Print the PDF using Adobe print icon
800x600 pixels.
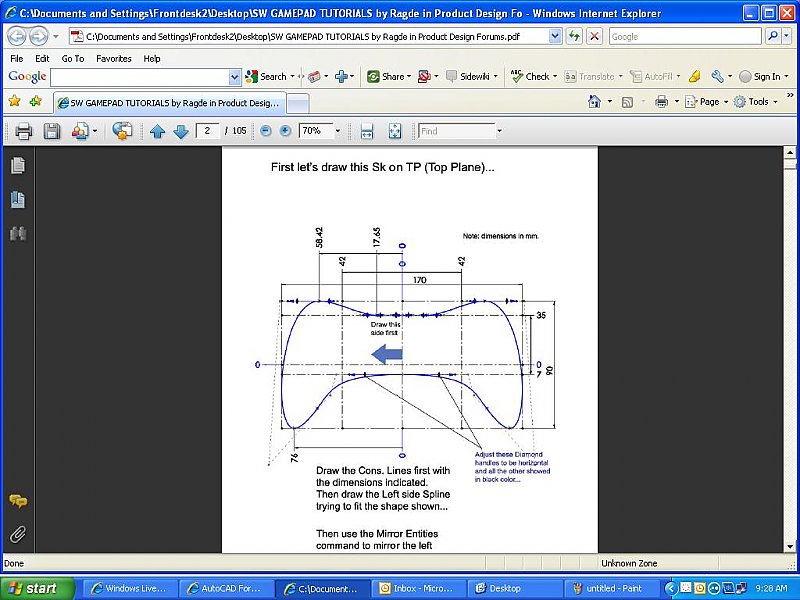[x=23, y=131]
